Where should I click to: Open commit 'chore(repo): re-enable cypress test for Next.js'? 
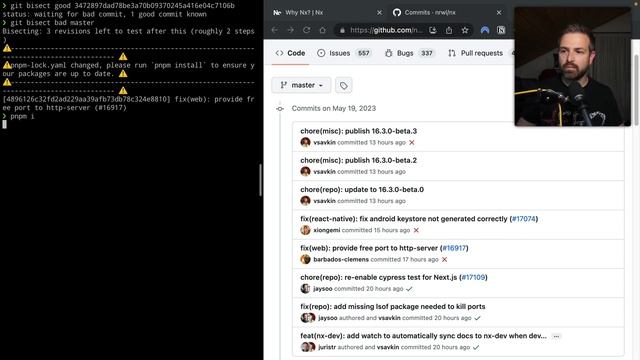[x=379, y=278]
